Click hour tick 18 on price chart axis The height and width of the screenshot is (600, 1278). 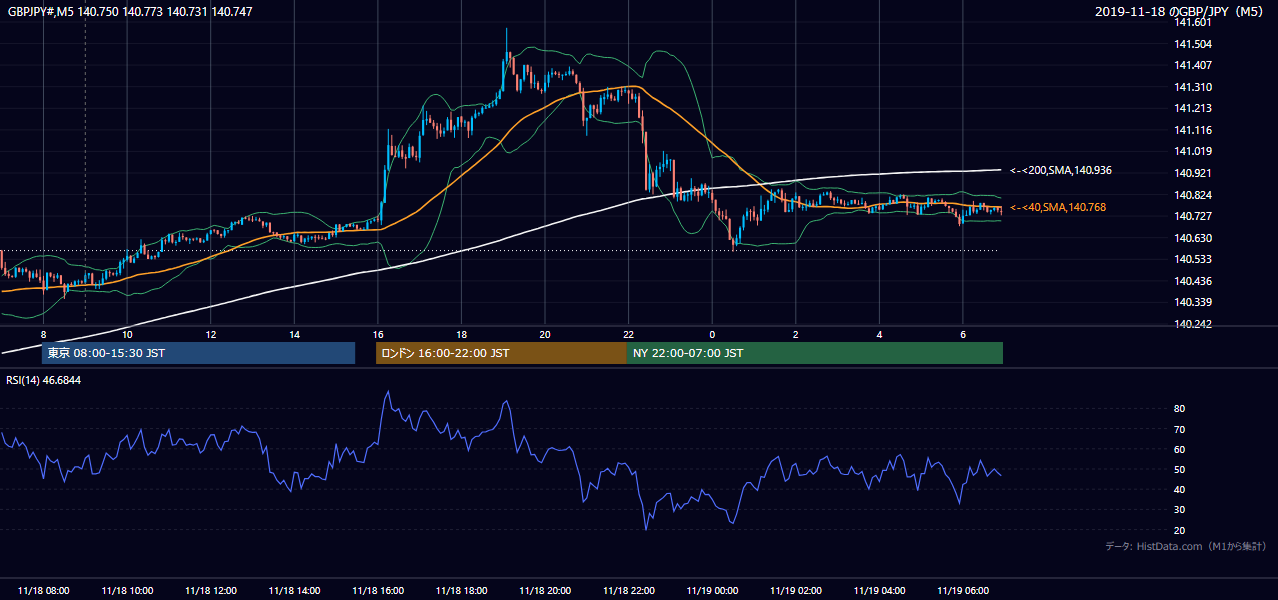461,334
